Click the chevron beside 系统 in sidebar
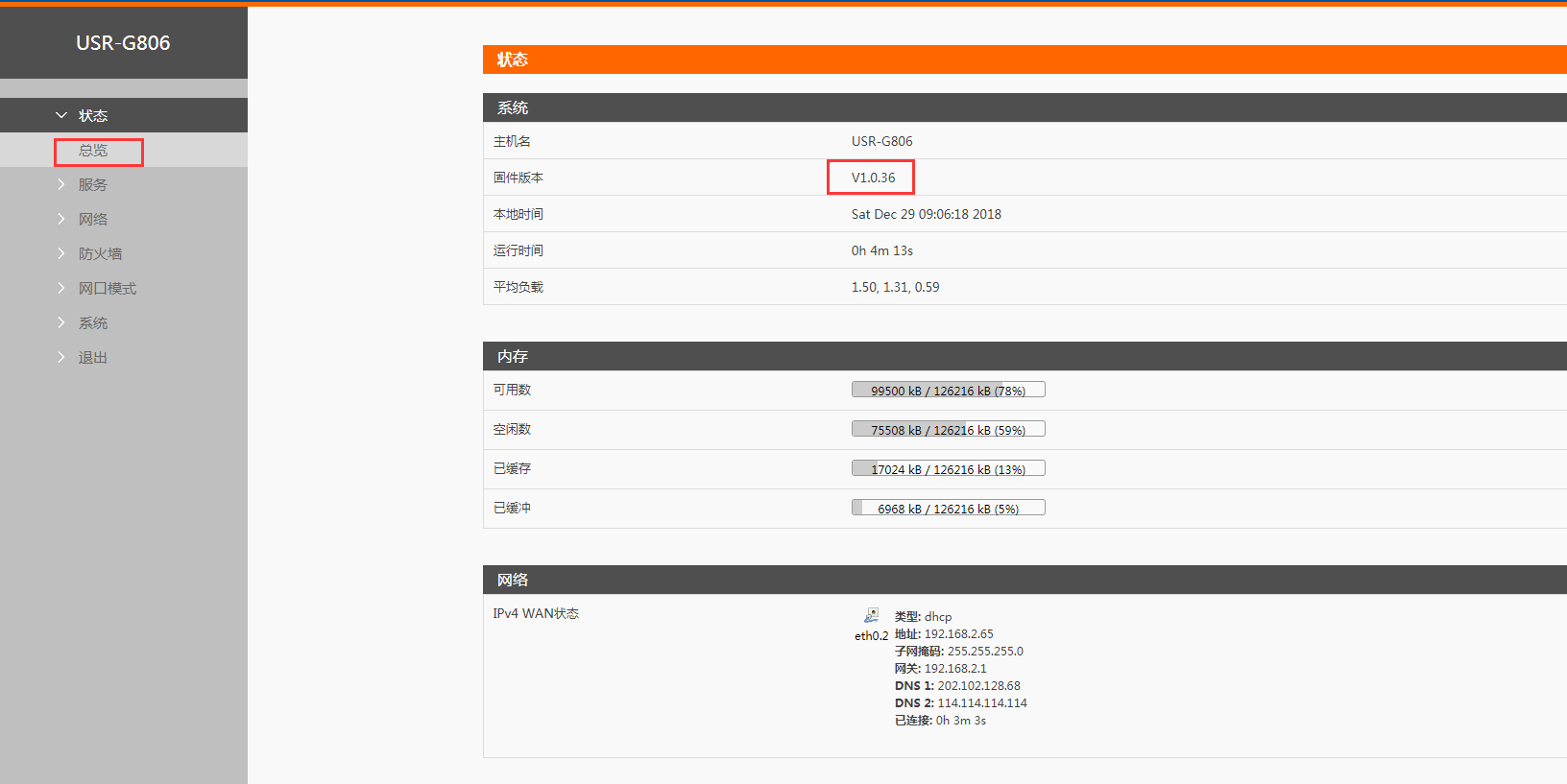1567x784 pixels. click(61, 322)
